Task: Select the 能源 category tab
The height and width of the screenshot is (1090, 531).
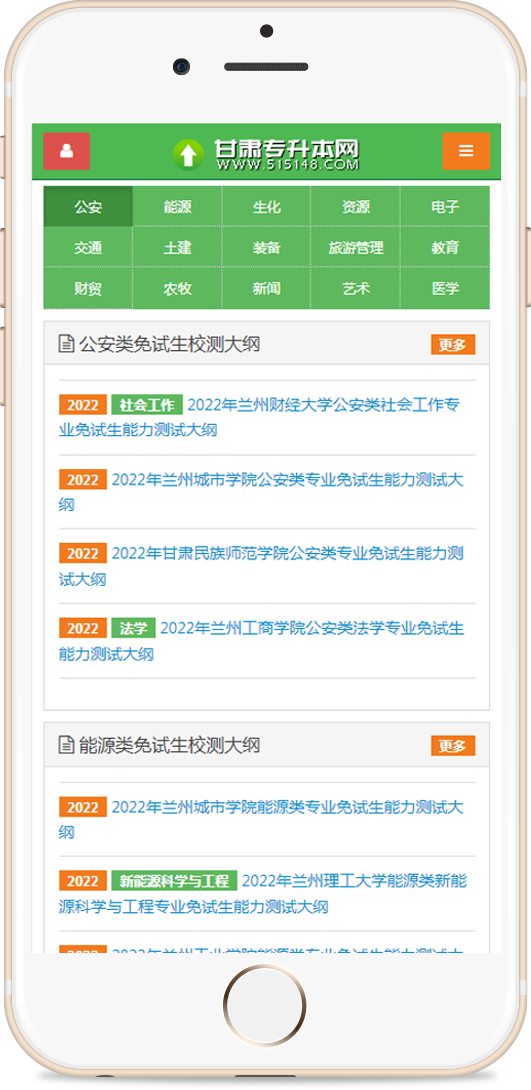Action: pos(177,206)
